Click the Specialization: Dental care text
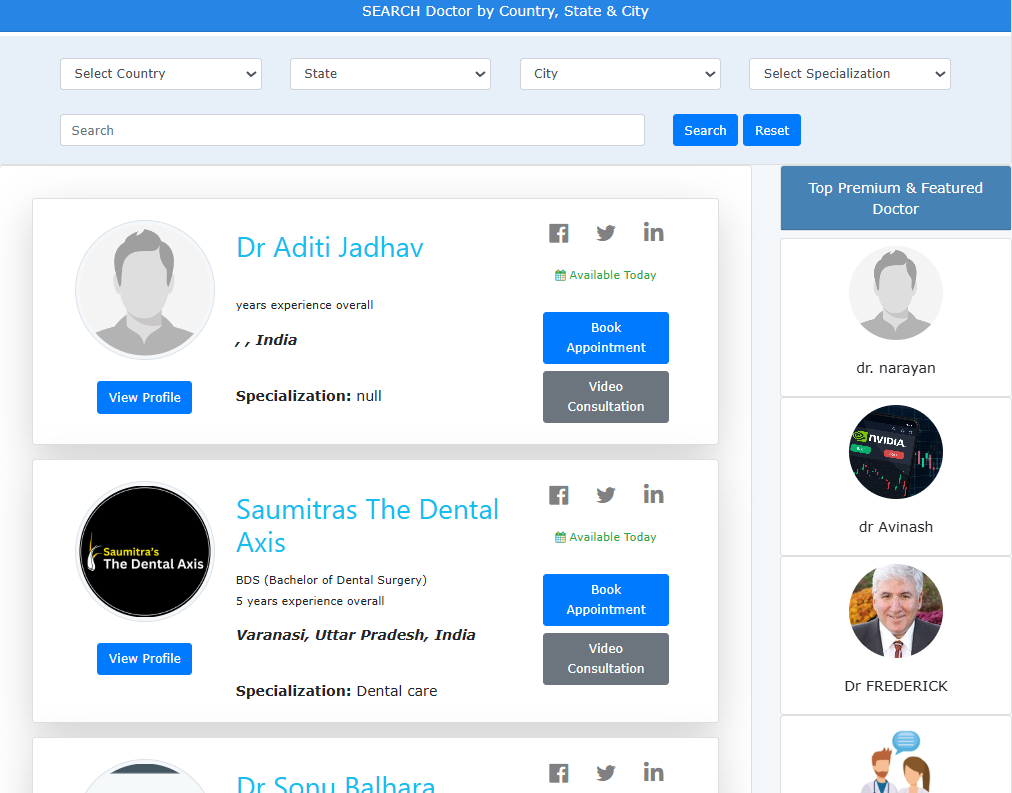The width and height of the screenshot is (1012, 793). 336,691
